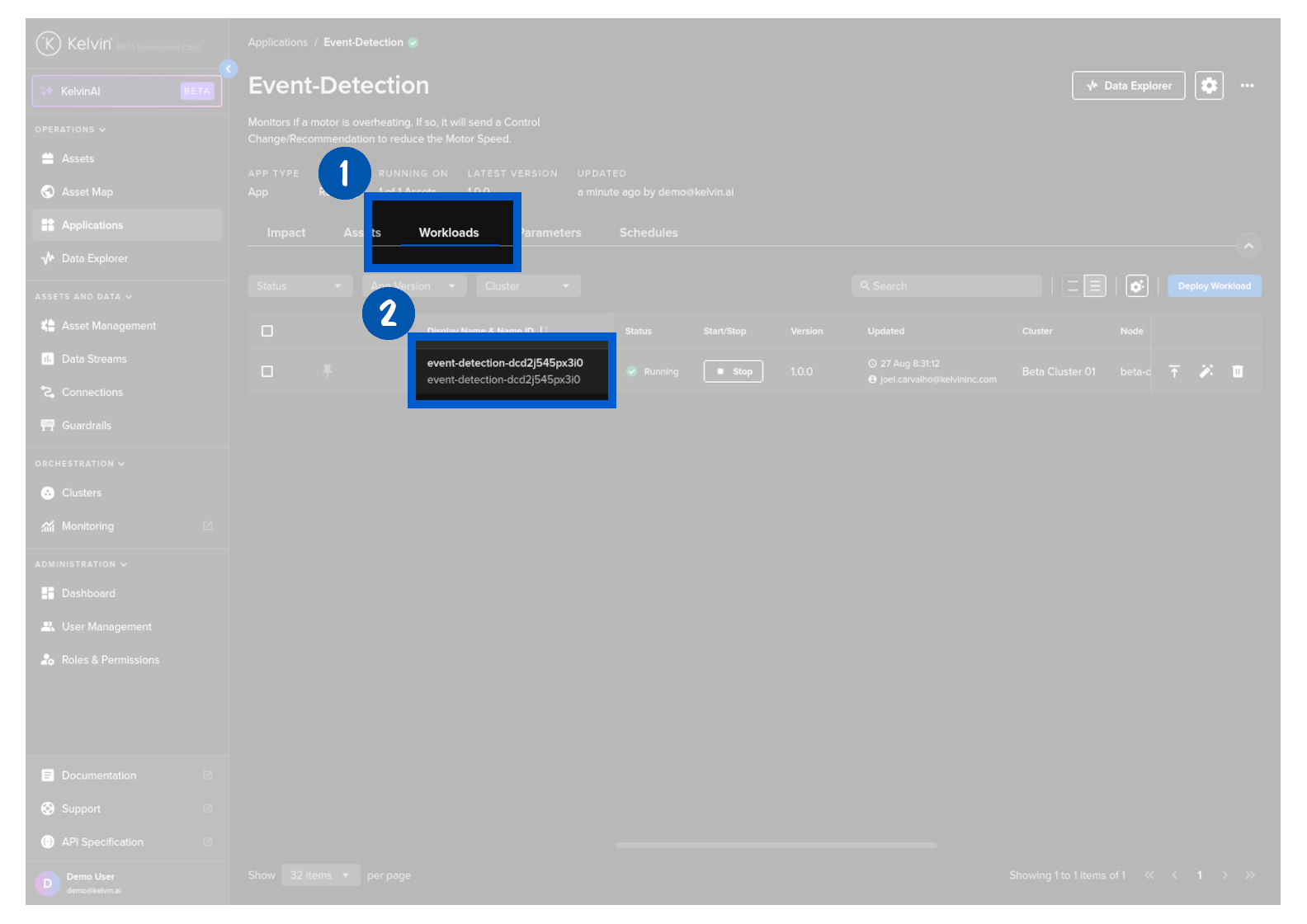Click the Kelvin logo in the sidebar
Screen dimensions: 1307x924
(x=74, y=43)
